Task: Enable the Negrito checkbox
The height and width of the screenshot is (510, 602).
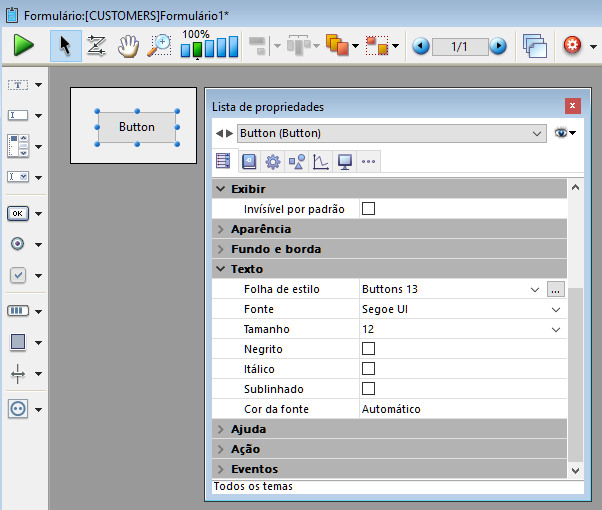Action: [368, 349]
